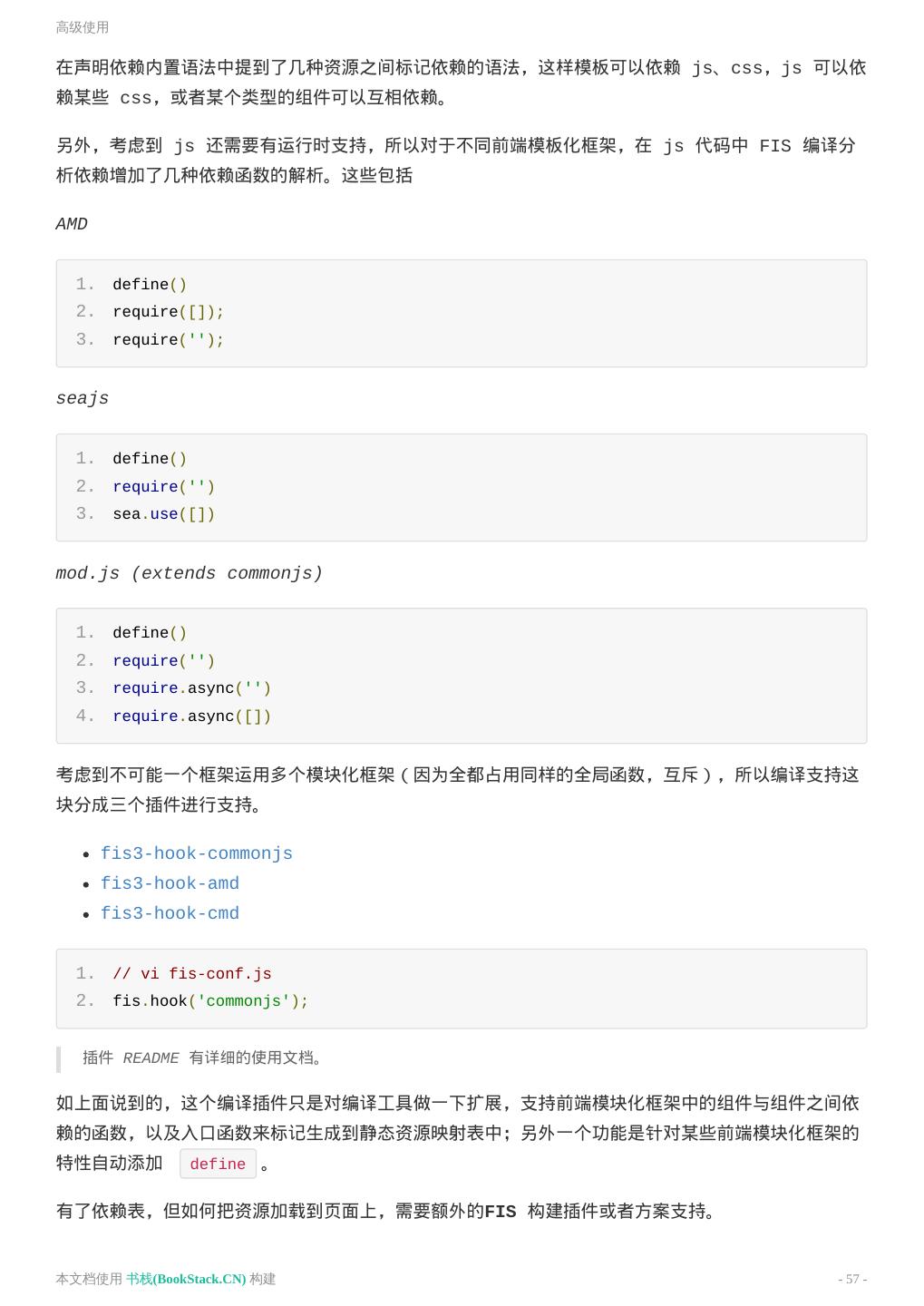
Task: Open the fis3-hook-amd link
Action: tap(170, 883)
